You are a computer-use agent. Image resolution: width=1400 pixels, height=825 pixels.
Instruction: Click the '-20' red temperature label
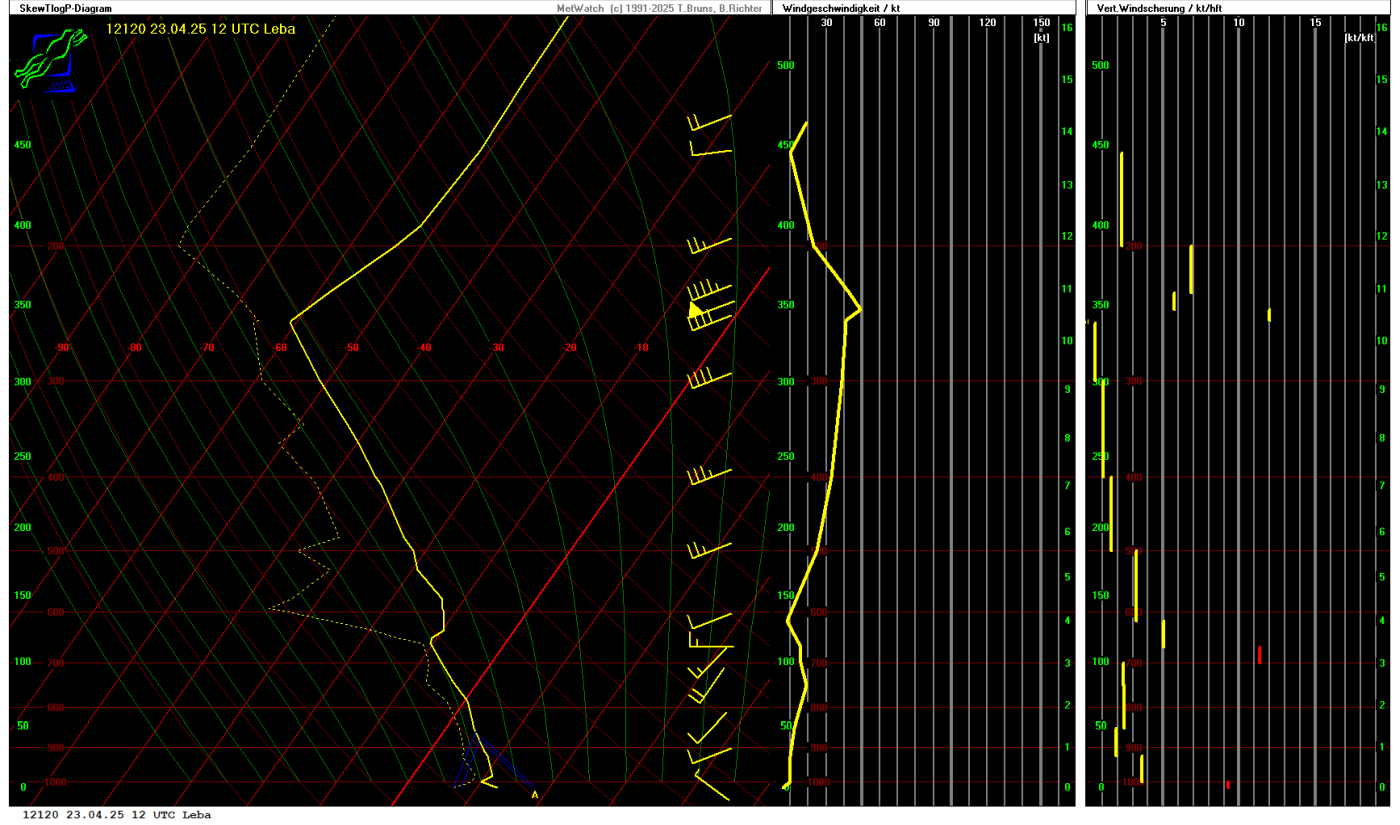(x=569, y=348)
